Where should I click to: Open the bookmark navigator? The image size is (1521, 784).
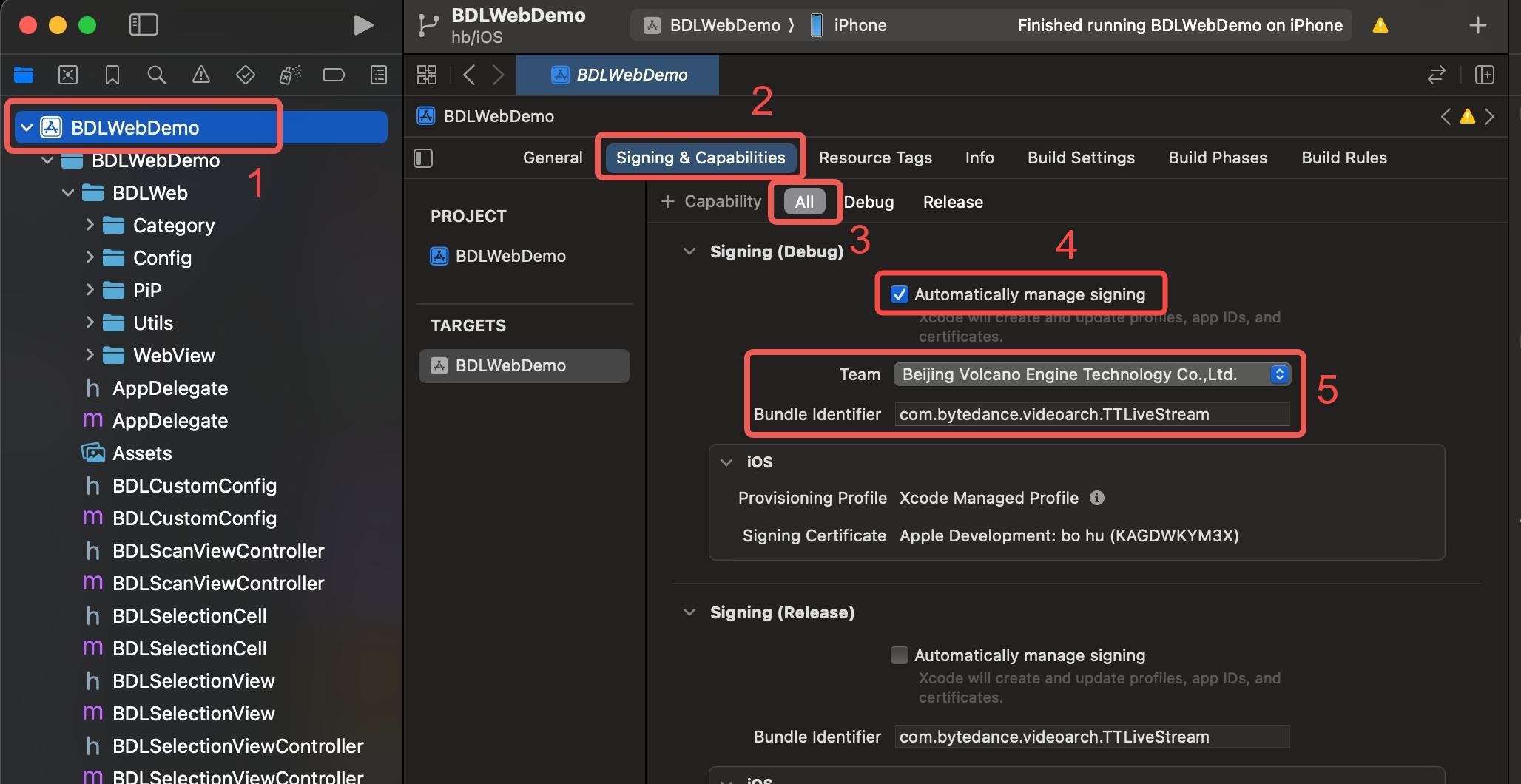point(112,75)
